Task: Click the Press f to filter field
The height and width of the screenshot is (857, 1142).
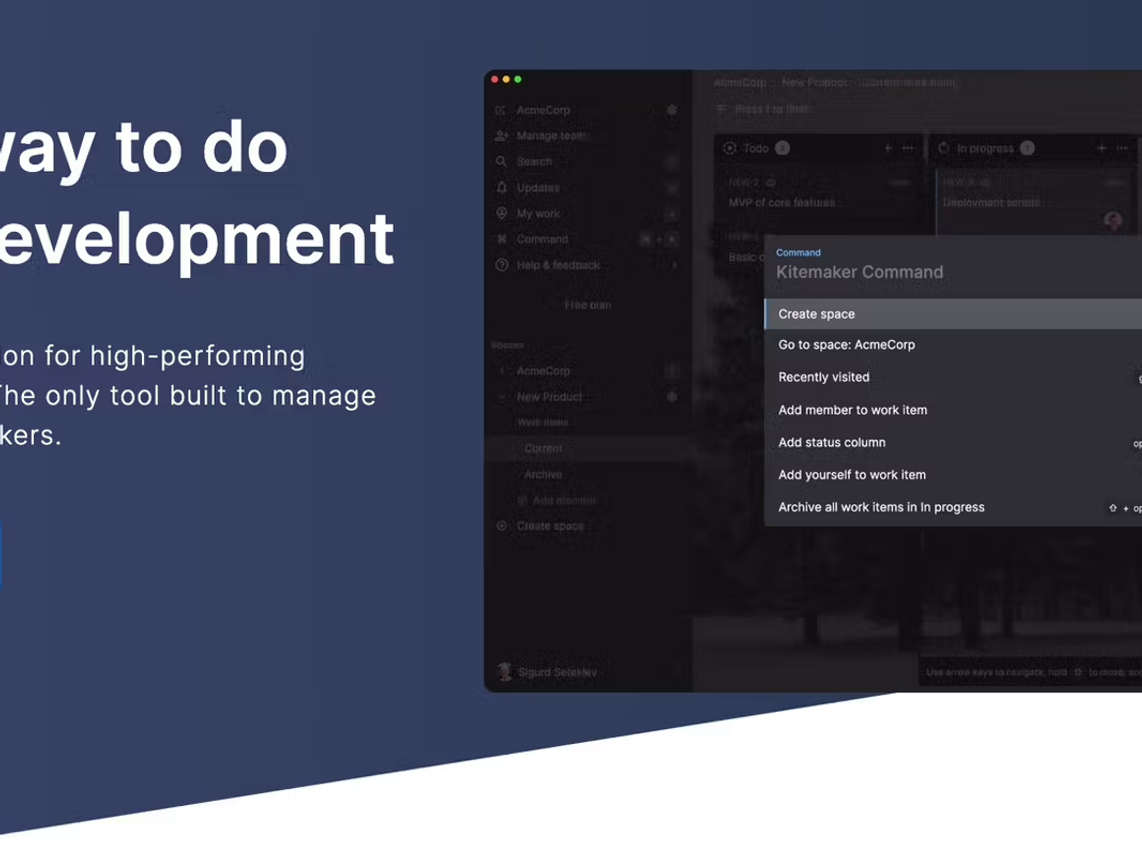Action: point(772,108)
